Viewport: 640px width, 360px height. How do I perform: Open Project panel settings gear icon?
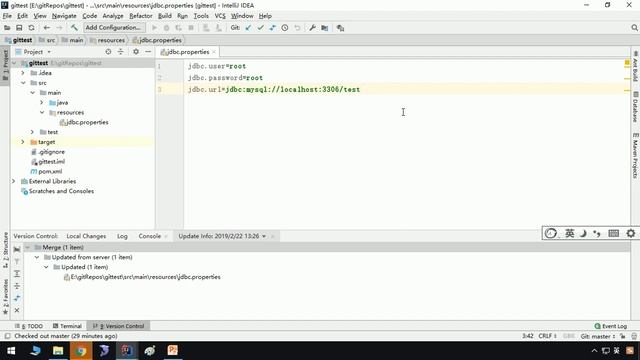[x=136, y=52]
